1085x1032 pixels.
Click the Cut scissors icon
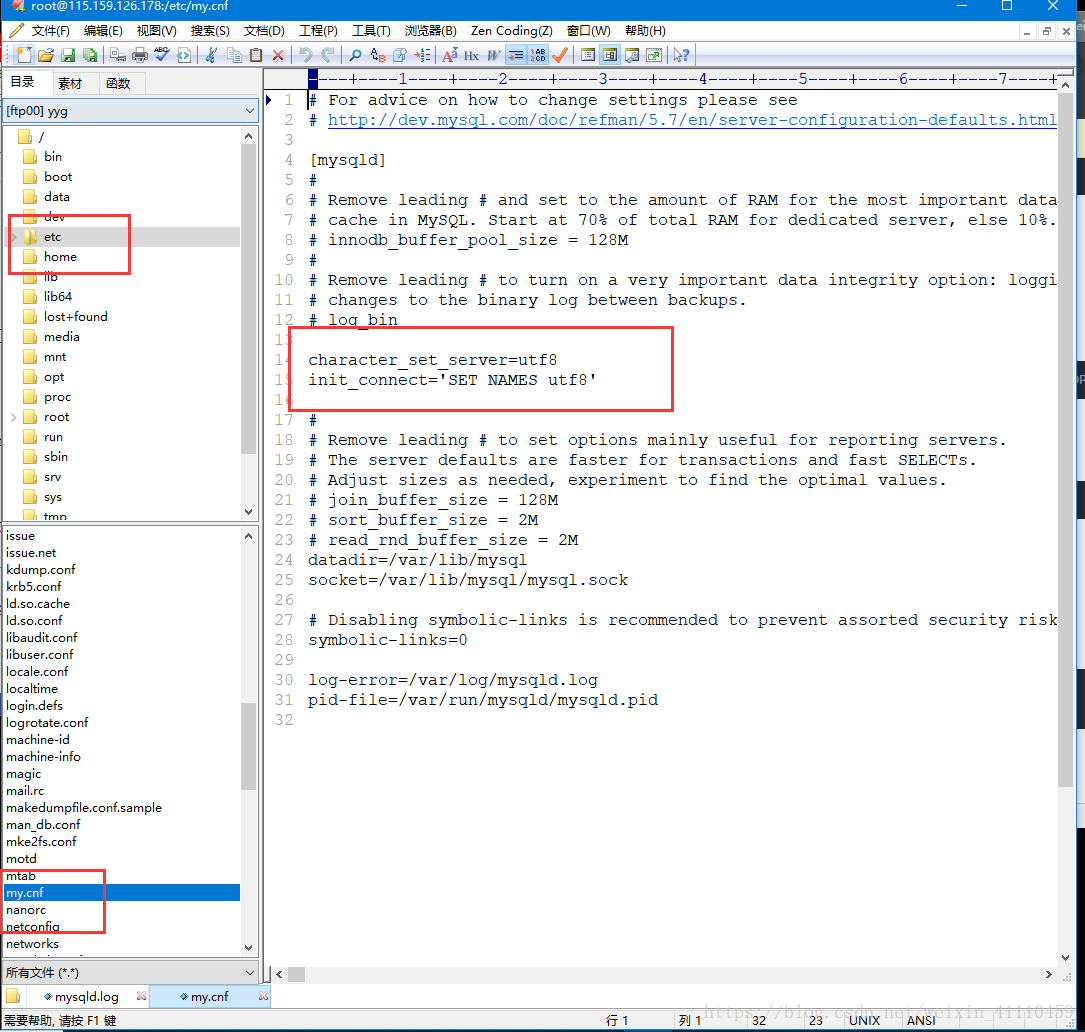[212, 55]
